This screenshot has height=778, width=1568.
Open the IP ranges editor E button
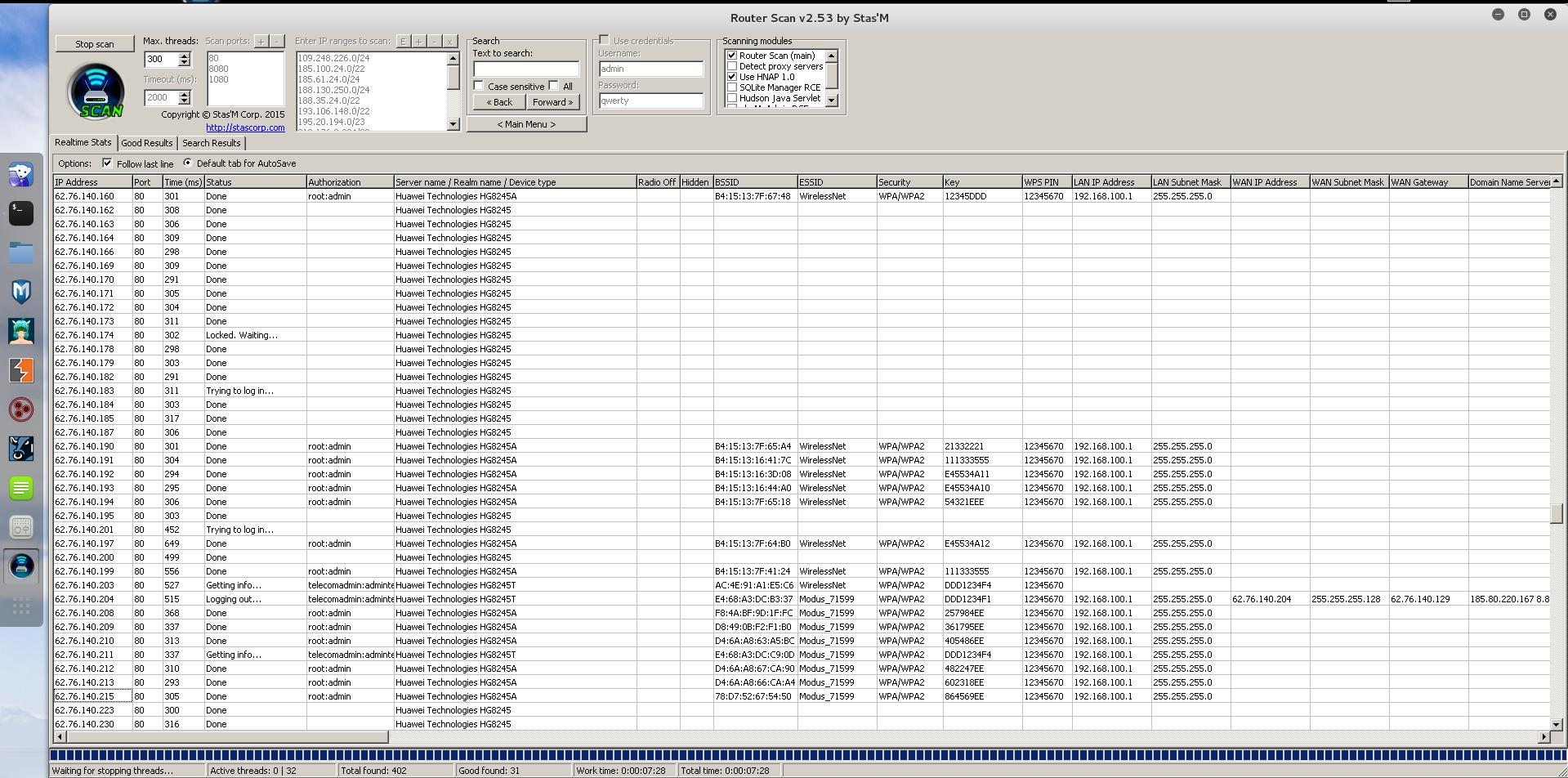click(403, 41)
